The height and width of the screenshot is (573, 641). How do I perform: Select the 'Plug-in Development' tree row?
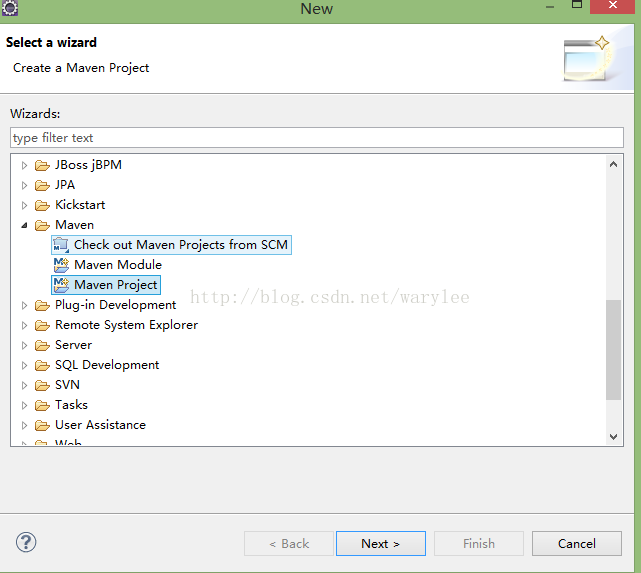coord(116,305)
